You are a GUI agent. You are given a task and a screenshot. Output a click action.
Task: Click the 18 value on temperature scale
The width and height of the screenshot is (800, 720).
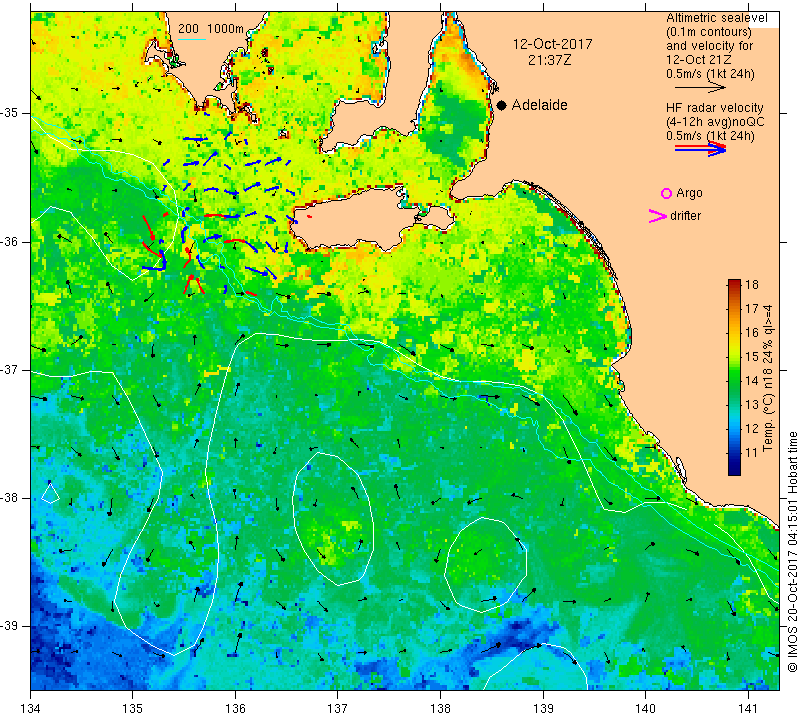(x=752, y=284)
